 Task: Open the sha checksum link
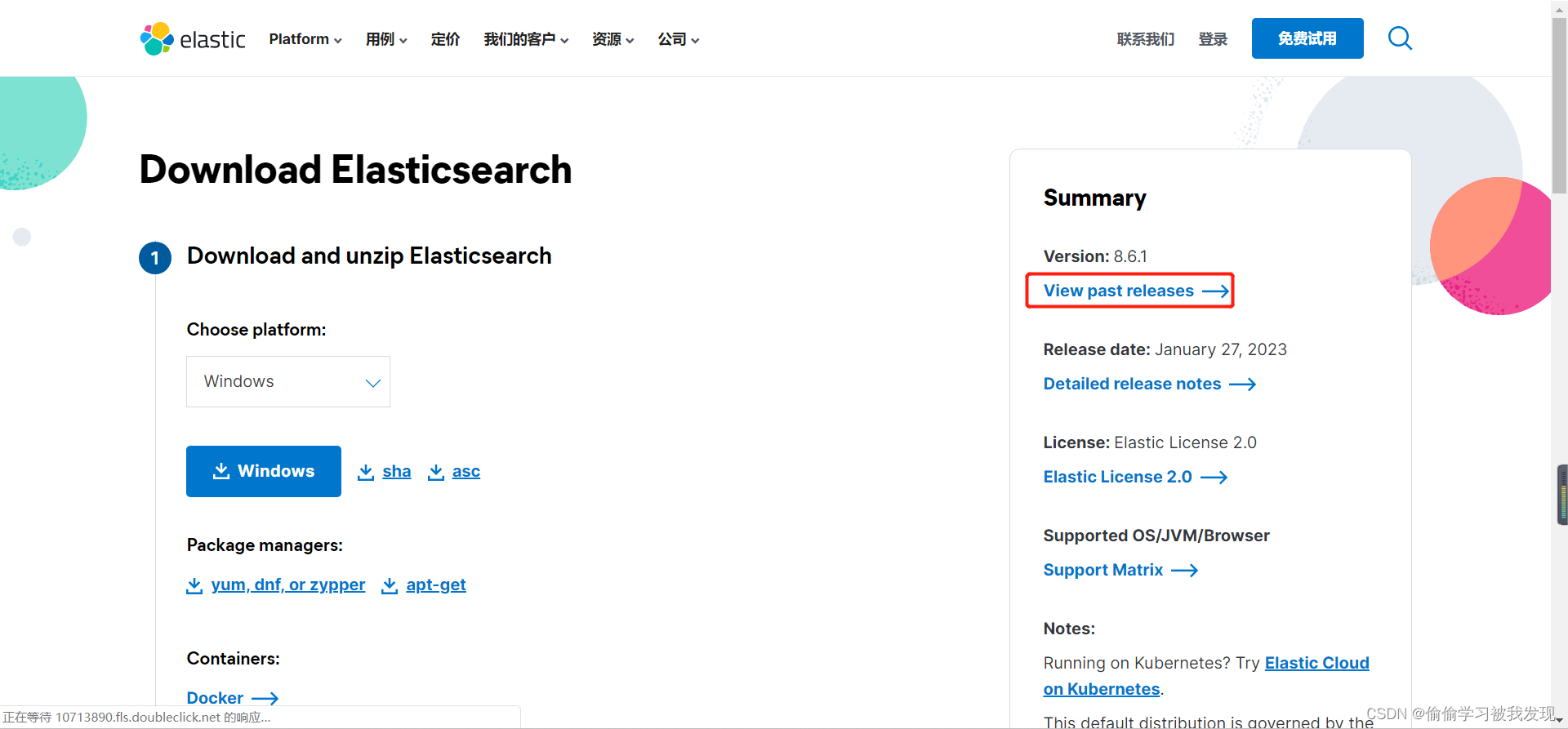397,472
